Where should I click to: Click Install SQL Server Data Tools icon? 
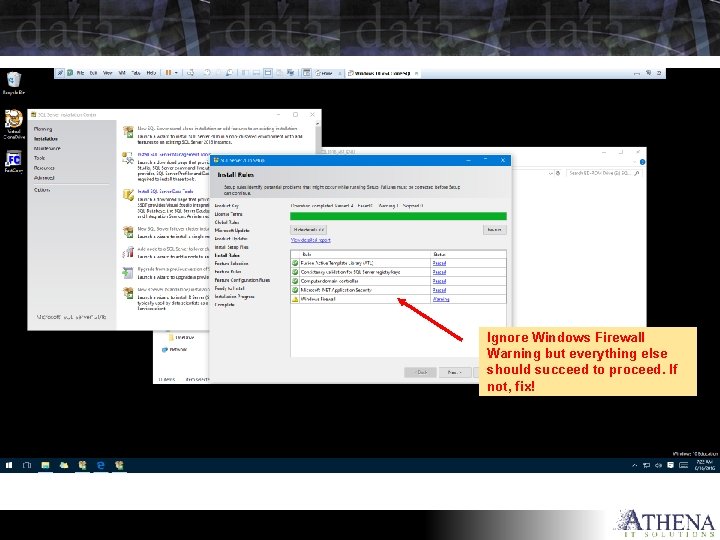point(128,194)
